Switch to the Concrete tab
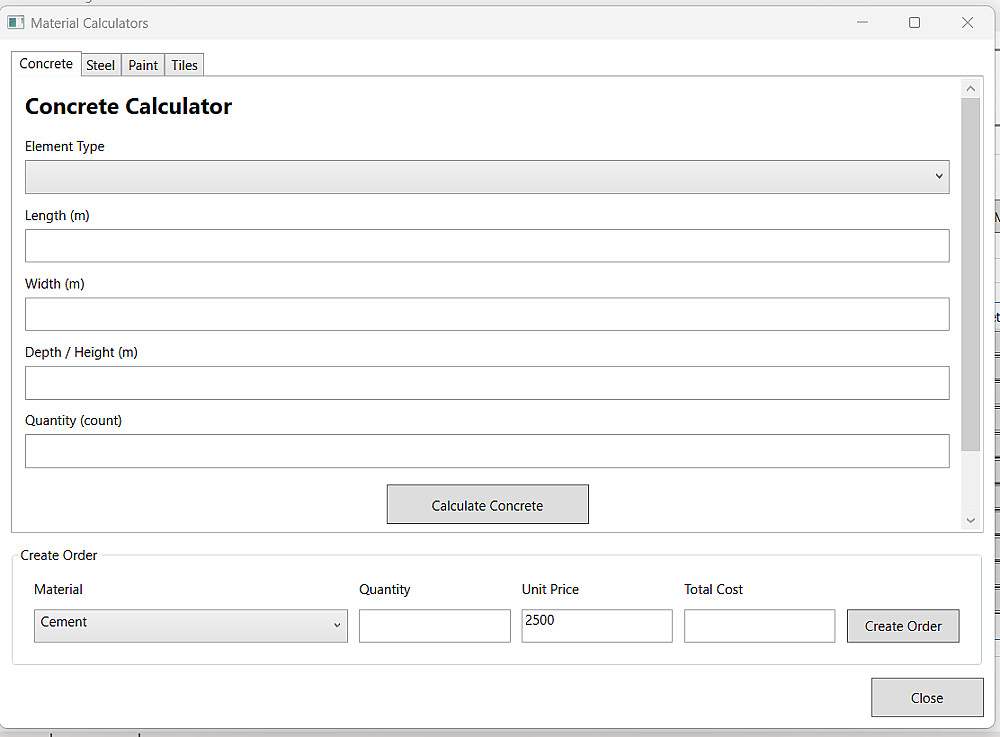 (46, 64)
